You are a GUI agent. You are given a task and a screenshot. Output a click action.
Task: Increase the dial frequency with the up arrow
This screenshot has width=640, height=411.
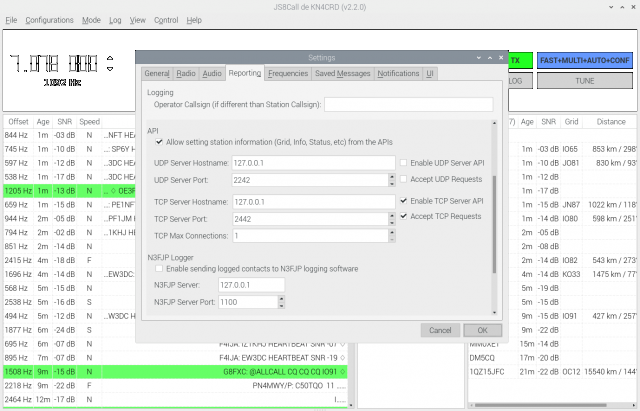pos(110,58)
